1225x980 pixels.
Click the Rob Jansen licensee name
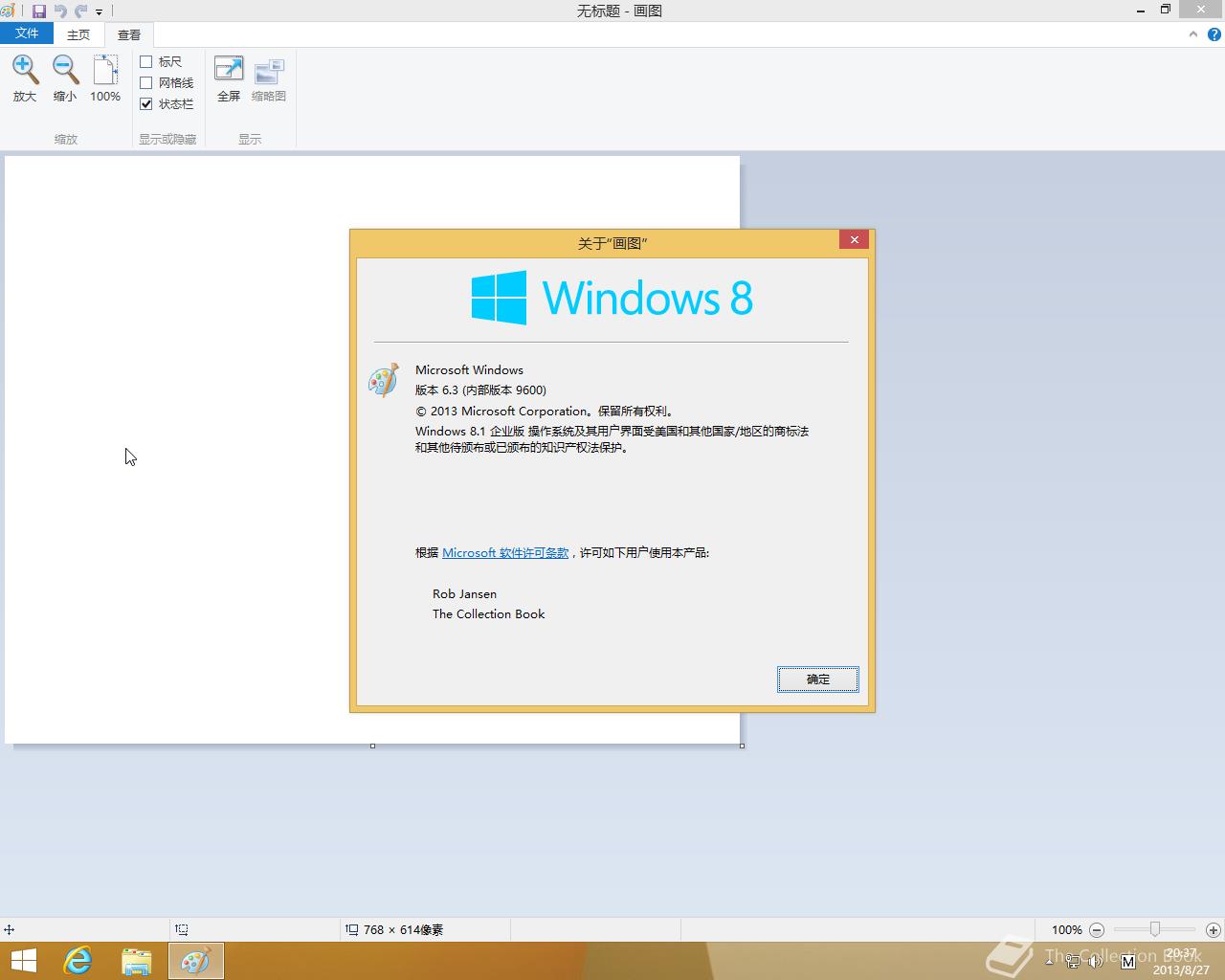[x=464, y=594]
